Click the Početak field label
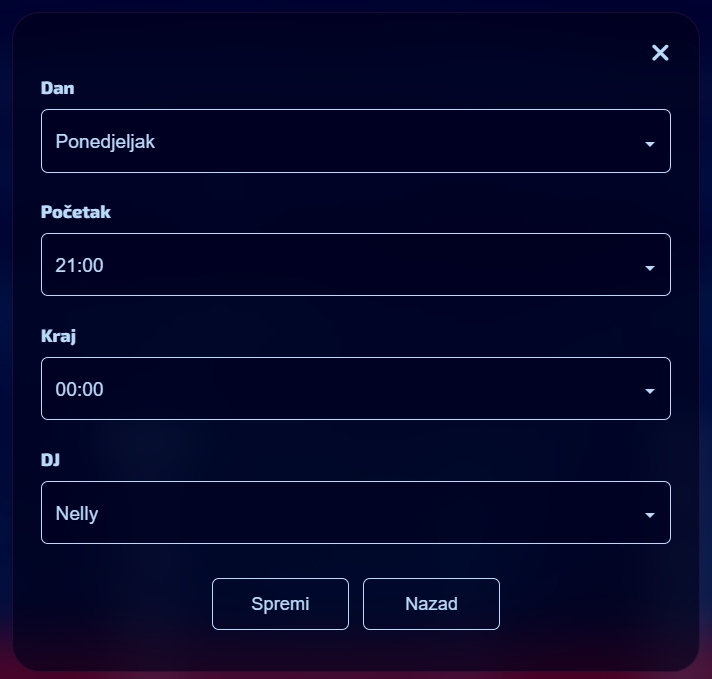The height and width of the screenshot is (679, 712). (76, 212)
